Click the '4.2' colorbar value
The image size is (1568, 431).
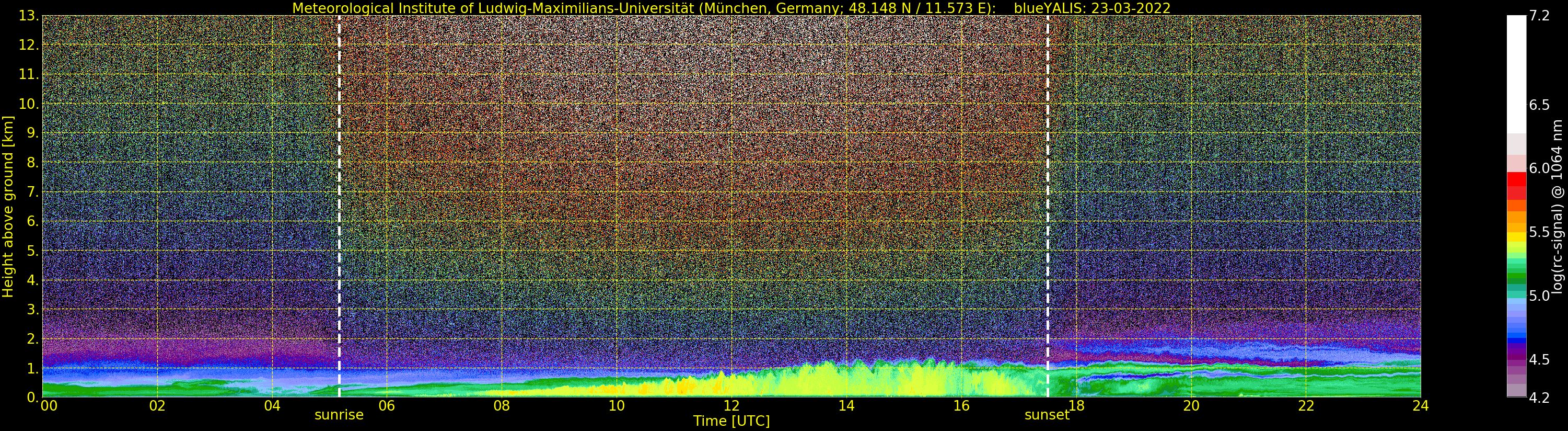1539,398
